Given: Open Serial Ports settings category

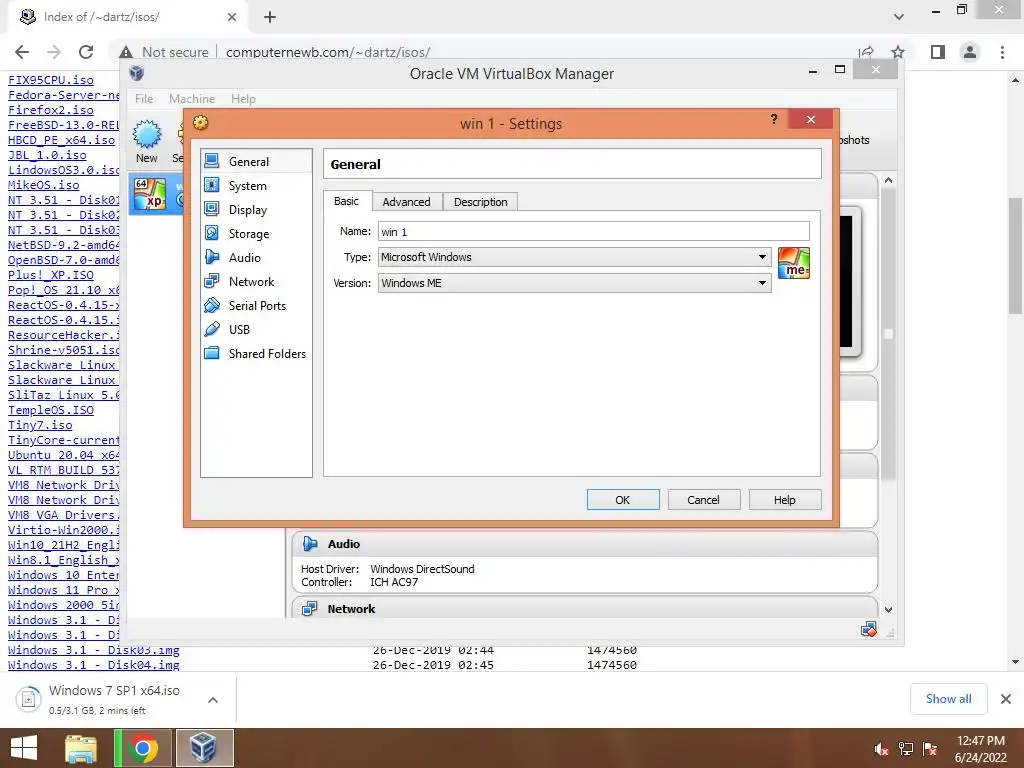Looking at the screenshot, I should coord(256,306).
